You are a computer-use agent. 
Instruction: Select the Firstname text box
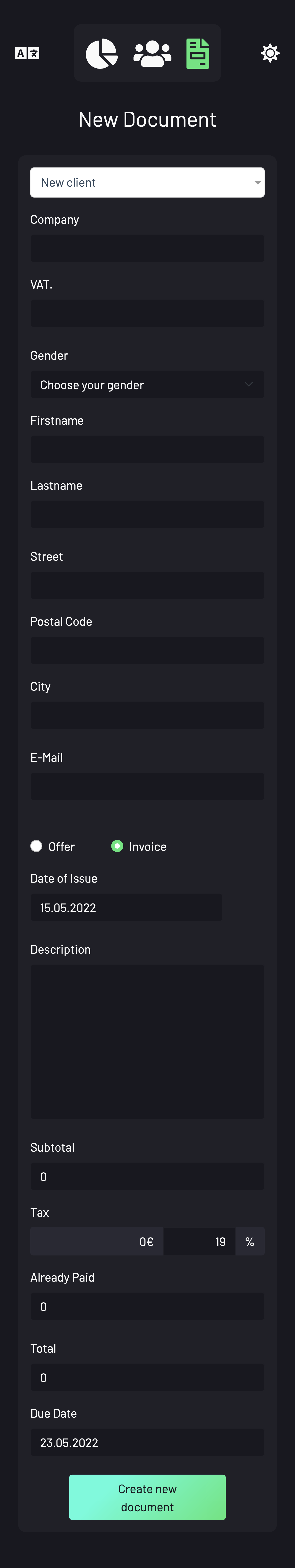[x=147, y=449]
